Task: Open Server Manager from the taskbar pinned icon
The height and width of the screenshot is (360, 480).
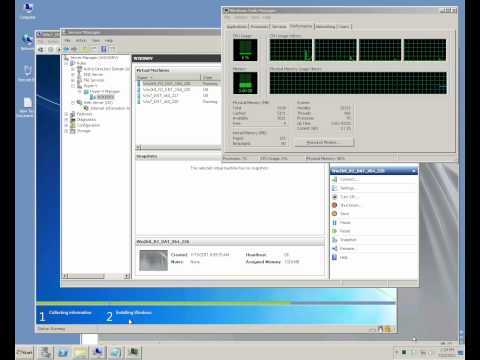Action: click(x=45, y=352)
